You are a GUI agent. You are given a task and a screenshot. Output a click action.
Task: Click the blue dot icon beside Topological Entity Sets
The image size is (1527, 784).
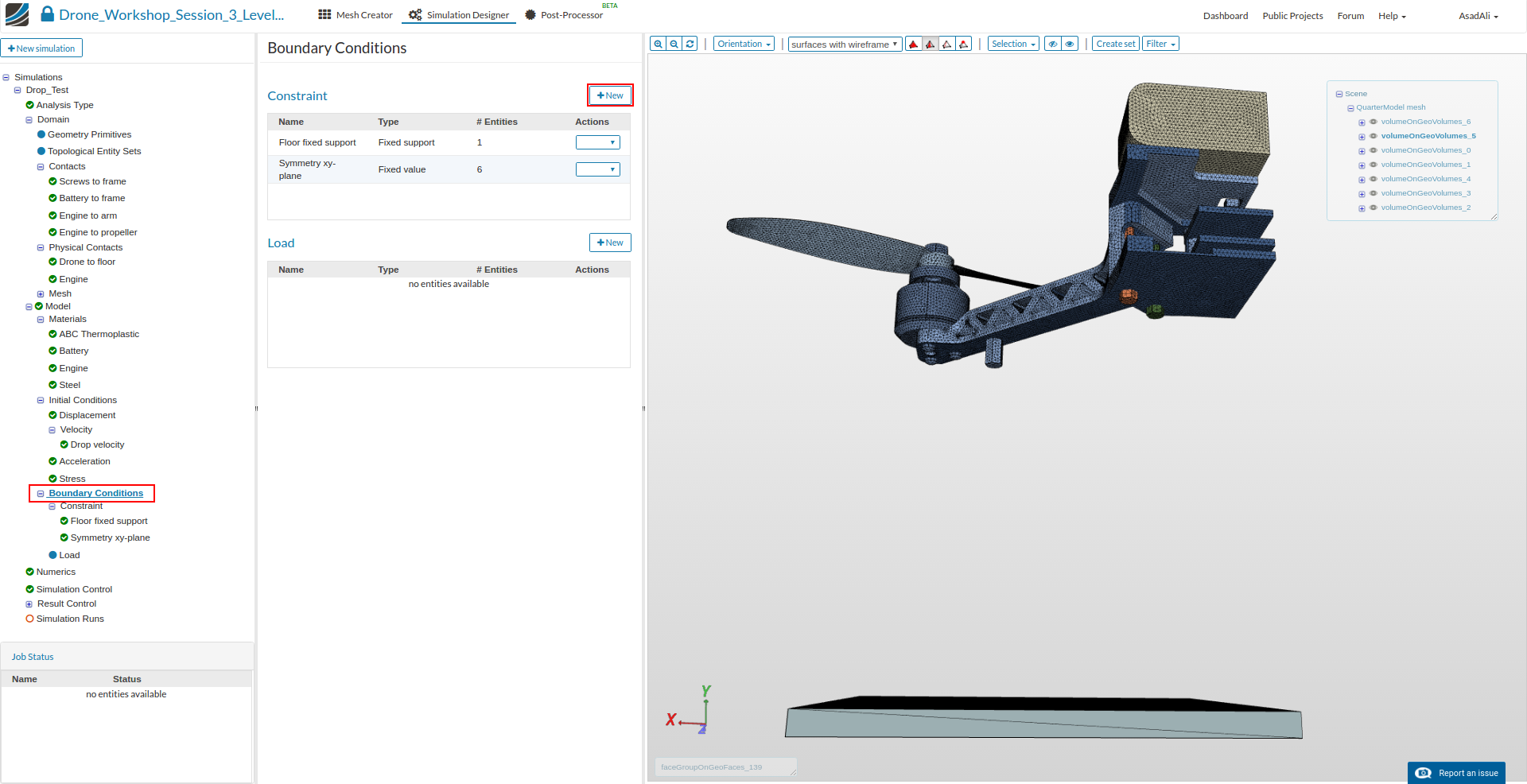pyautogui.click(x=41, y=151)
